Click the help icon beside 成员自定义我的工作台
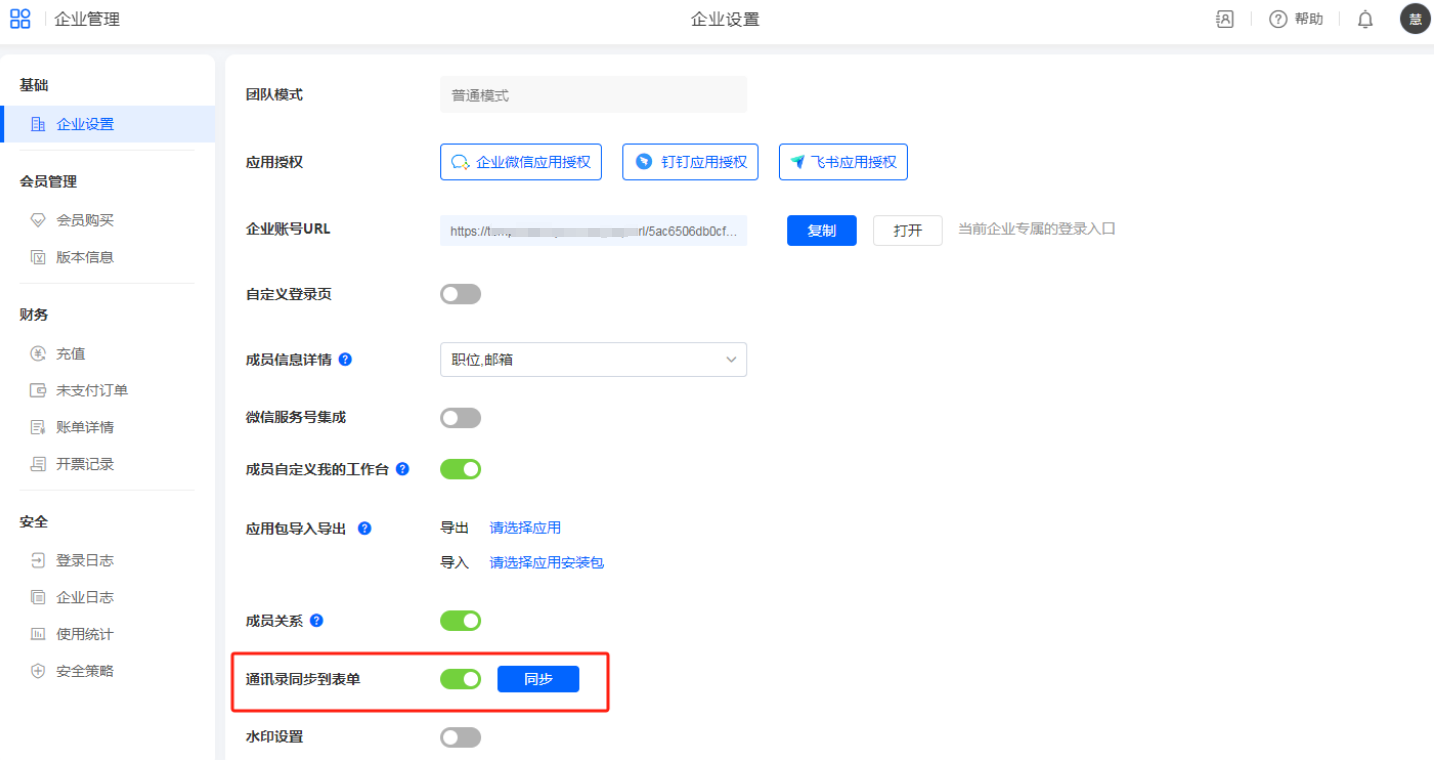 coord(402,468)
